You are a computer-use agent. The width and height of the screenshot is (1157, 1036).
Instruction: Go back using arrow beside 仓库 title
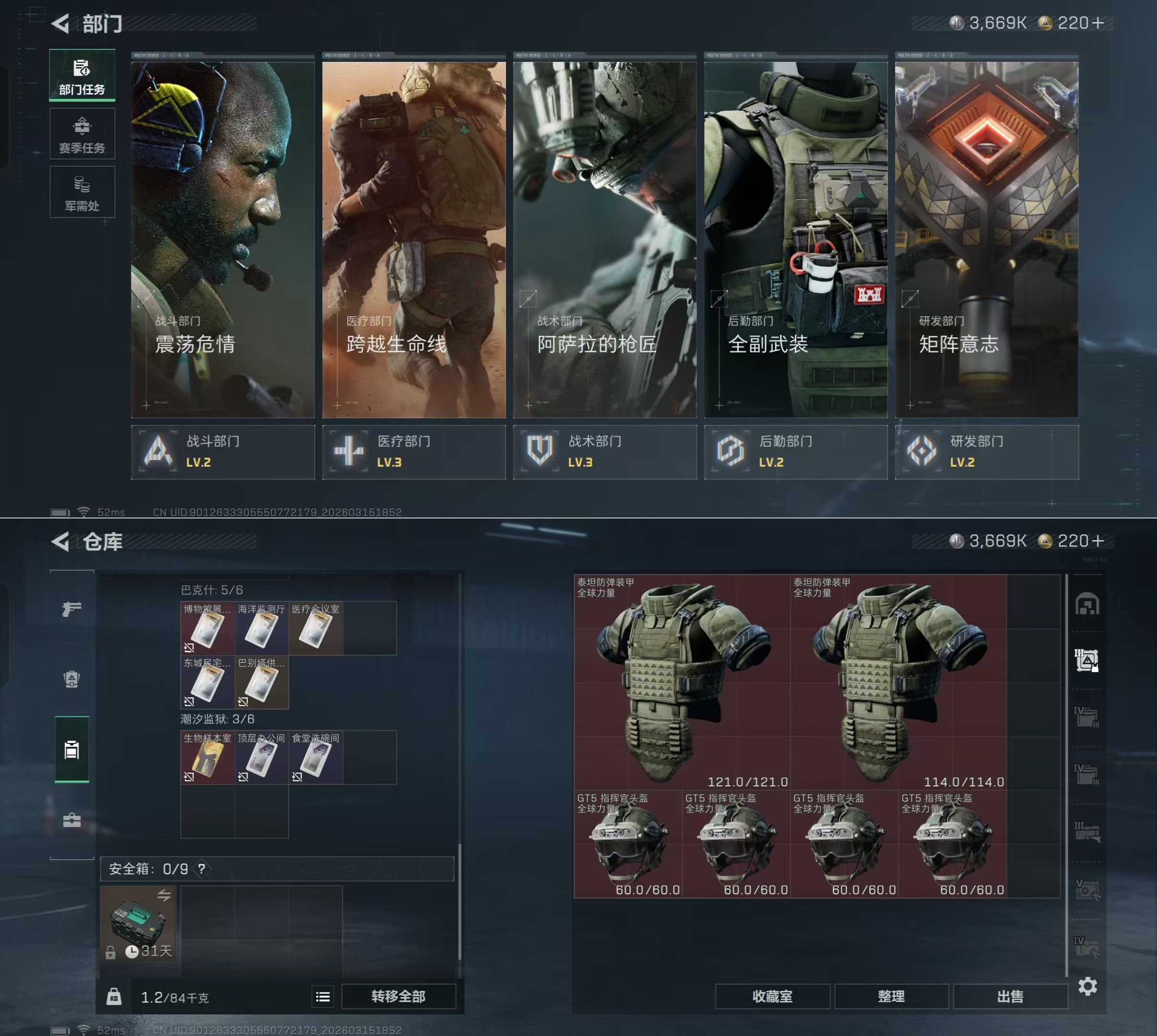pos(60,542)
